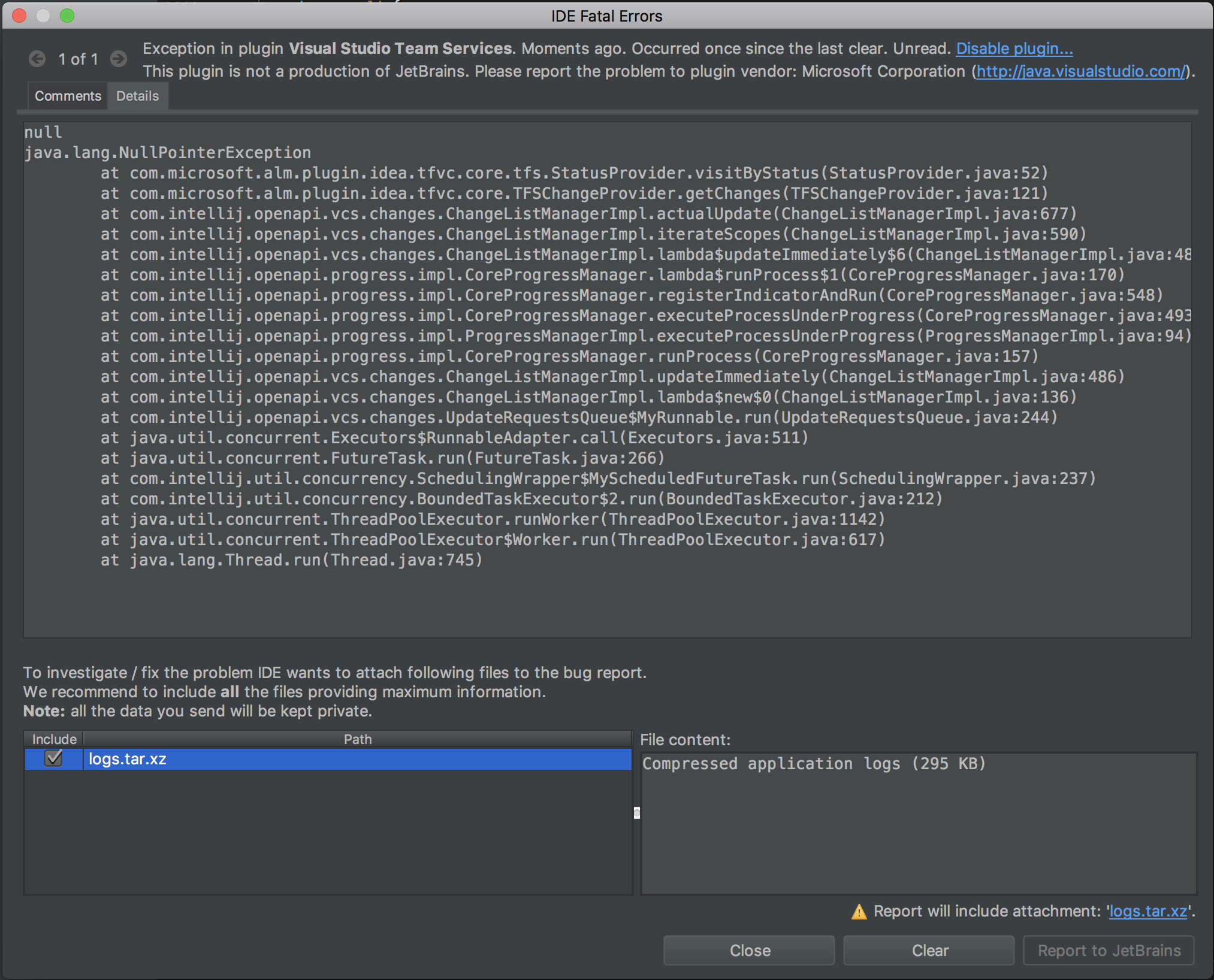
Task: Click the logs.tar.xz attachment link
Action: (1148, 911)
